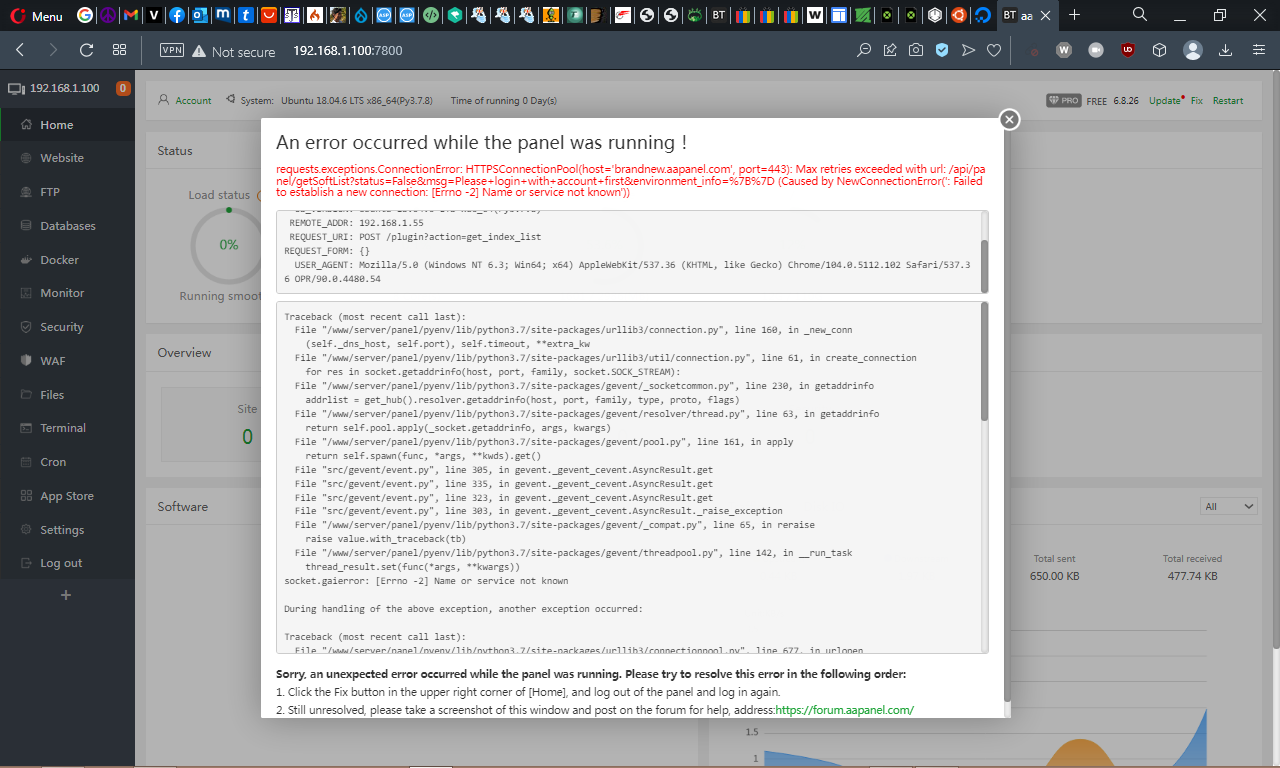1280x768 pixels.
Task: Switch to the Gmail tab
Action: click(x=131, y=15)
